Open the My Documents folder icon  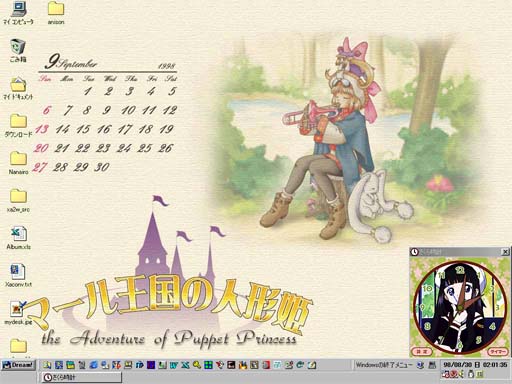point(18,88)
